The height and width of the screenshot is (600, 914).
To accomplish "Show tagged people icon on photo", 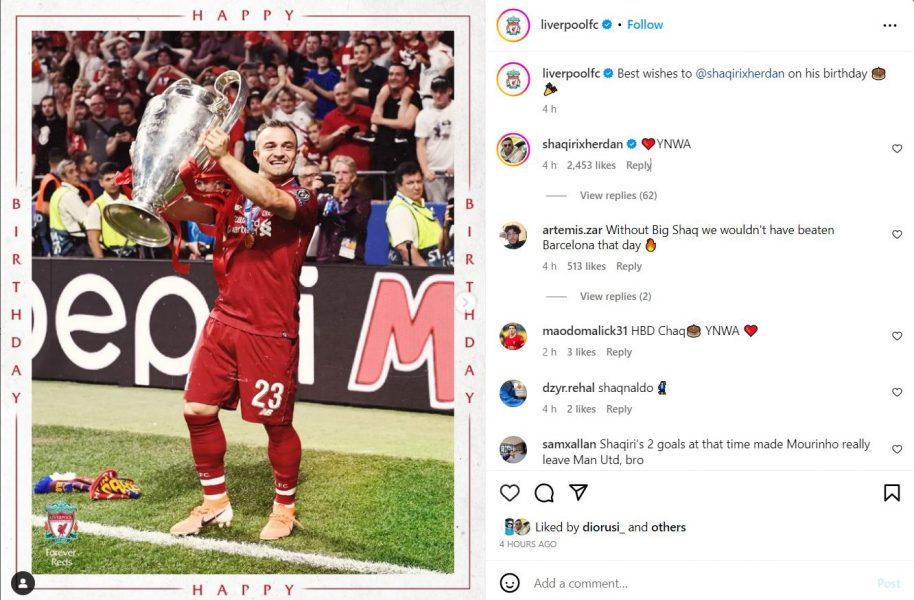I will point(23,583).
